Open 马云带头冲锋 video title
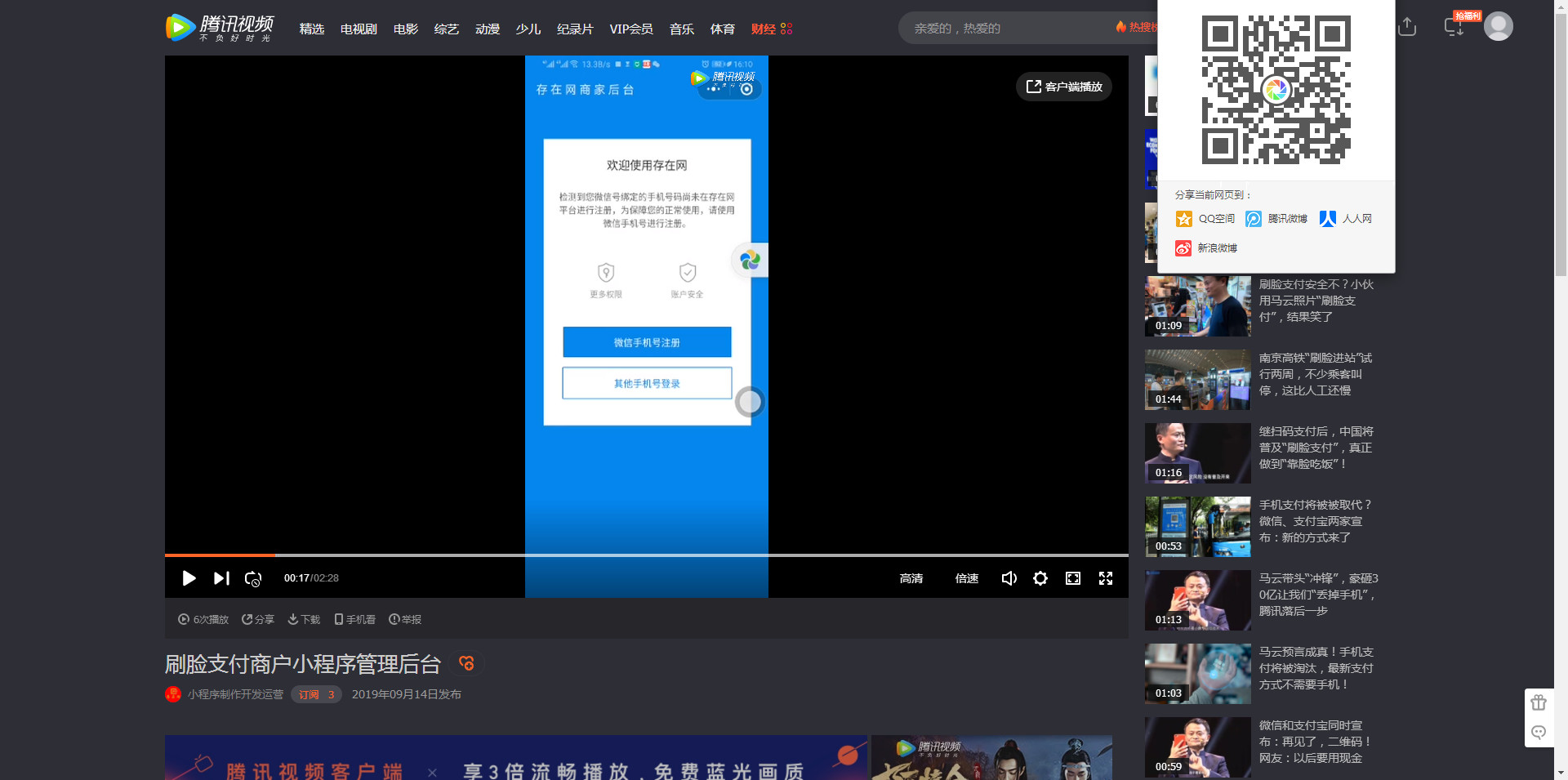The height and width of the screenshot is (780, 1568). (1318, 595)
